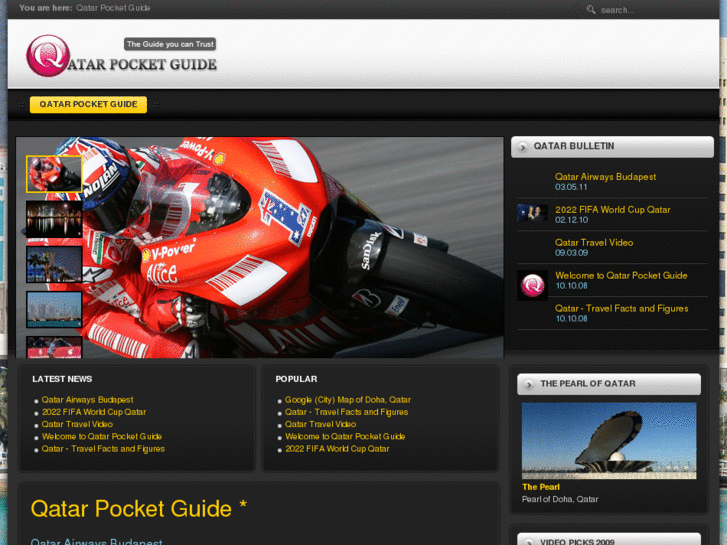Image resolution: width=727 pixels, height=545 pixels.
Task: Click the Pearl monument photo
Action: click(609, 440)
